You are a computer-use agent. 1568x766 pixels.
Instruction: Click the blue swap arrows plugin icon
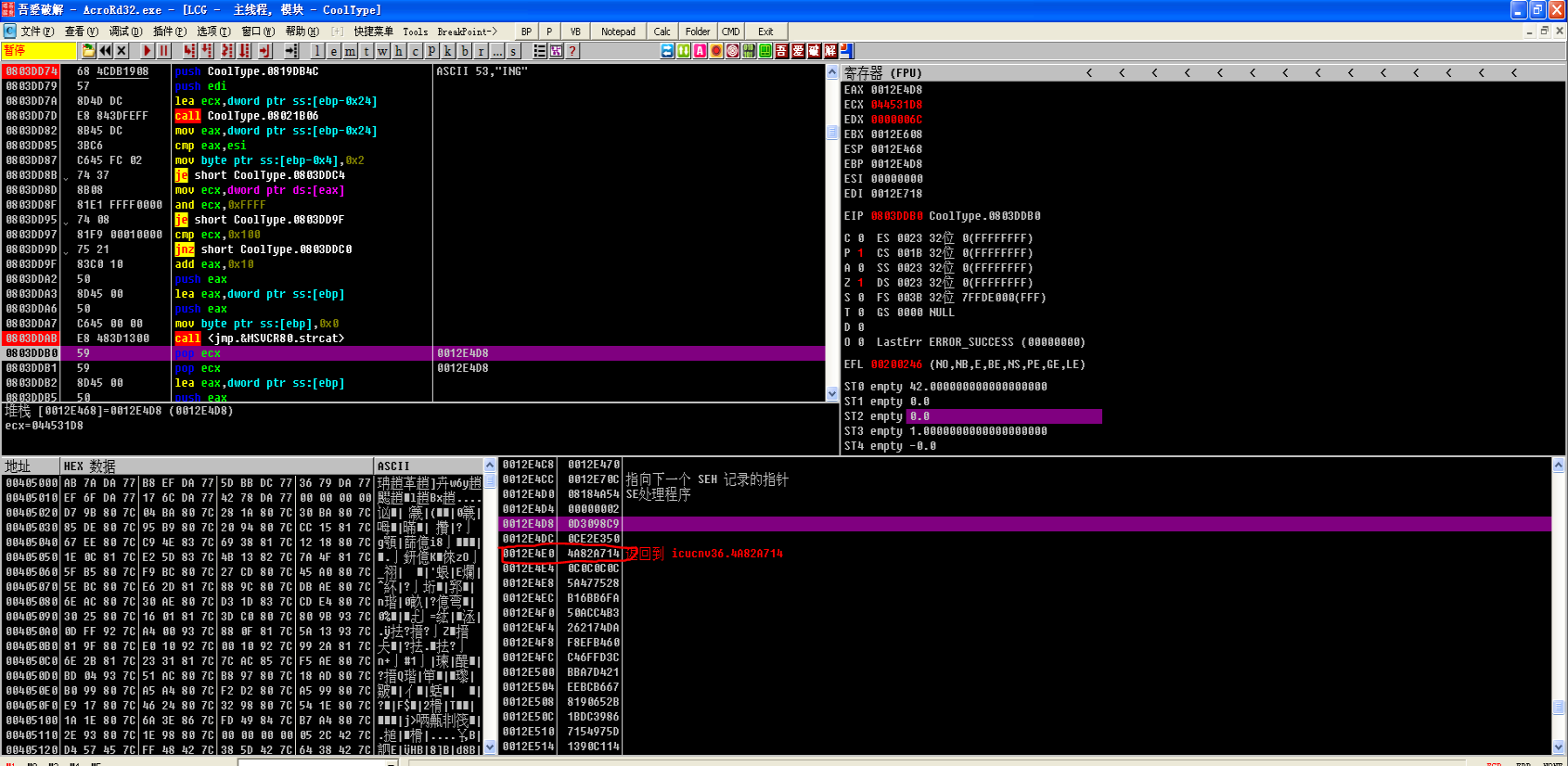[x=667, y=51]
